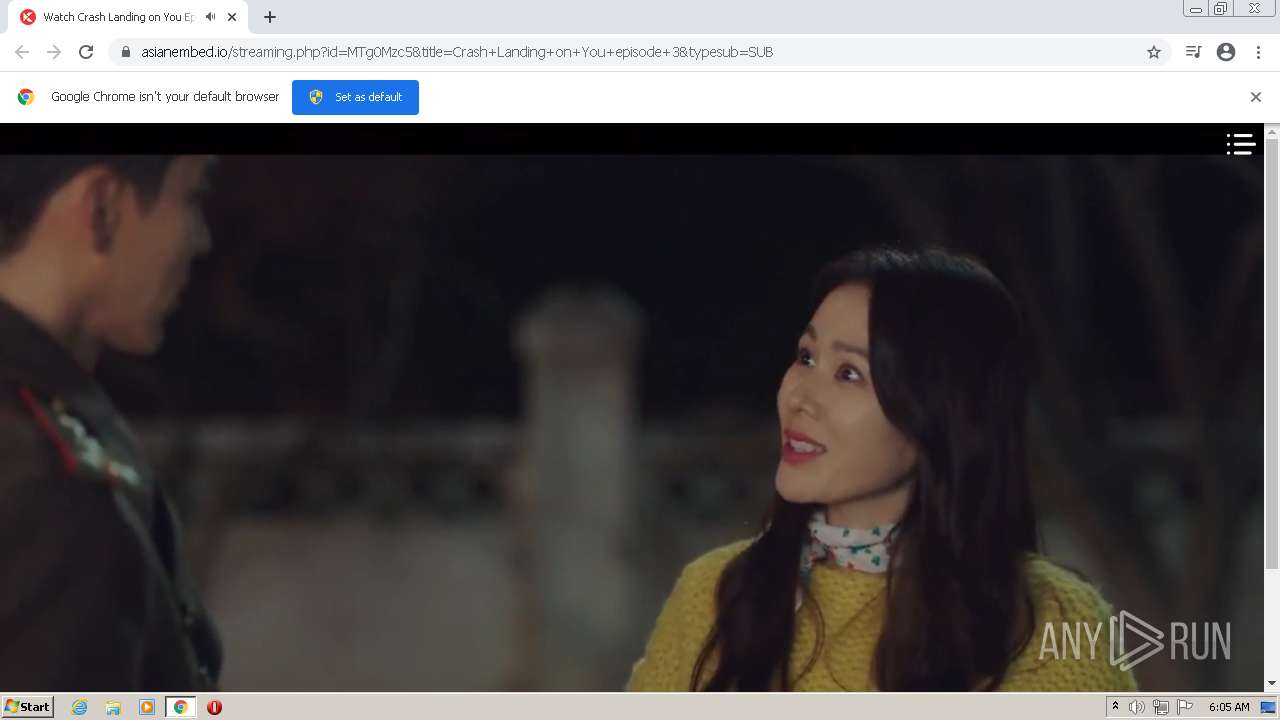The image size is (1280, 720).
Task: Open Windows Media Player from taskbar
Action: tap(147, 707)
